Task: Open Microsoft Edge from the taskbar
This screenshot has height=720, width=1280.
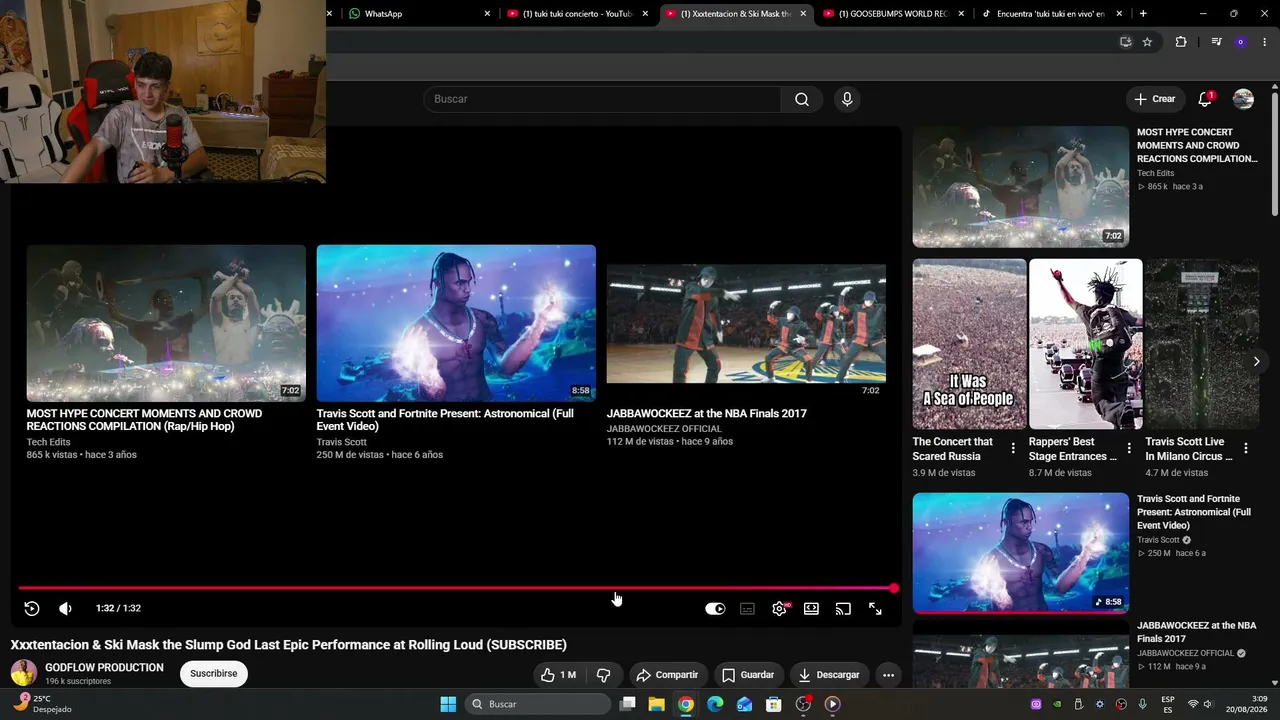Action: [x=715, y=704]
